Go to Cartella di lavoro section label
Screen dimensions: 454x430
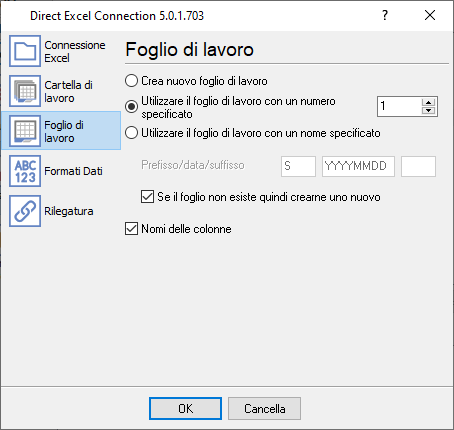pyautogui.click(x=68, y=91)
